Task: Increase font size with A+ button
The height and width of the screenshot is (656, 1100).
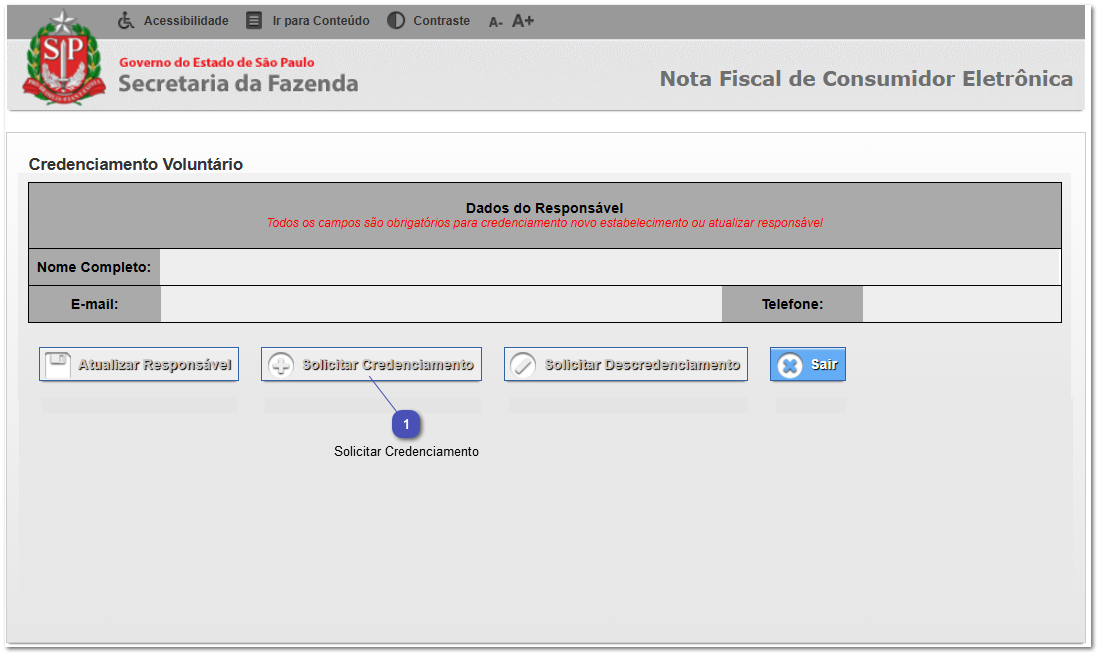Action: click(x=523, y=20)
